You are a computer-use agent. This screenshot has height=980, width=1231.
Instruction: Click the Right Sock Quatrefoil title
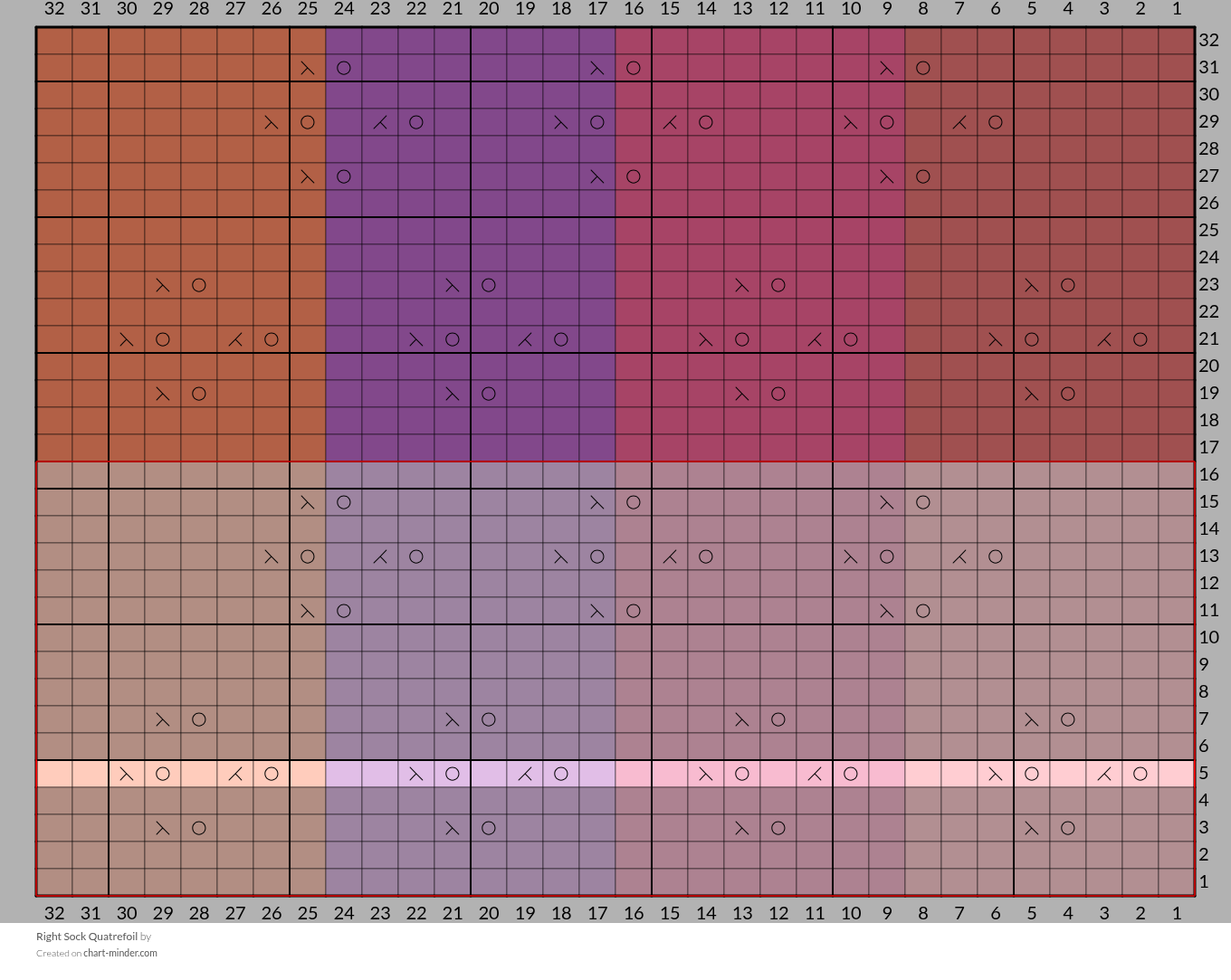pos(87,937)
